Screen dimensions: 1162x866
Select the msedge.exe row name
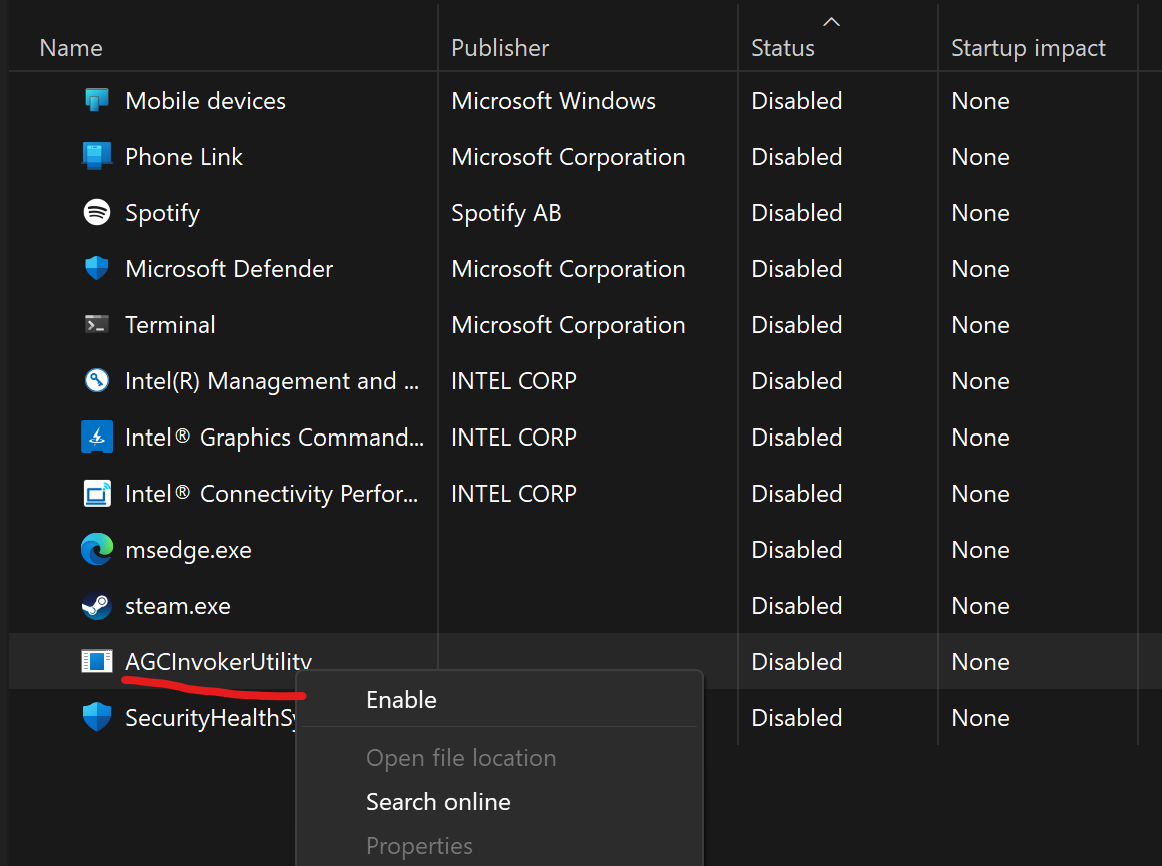(188, 550)
